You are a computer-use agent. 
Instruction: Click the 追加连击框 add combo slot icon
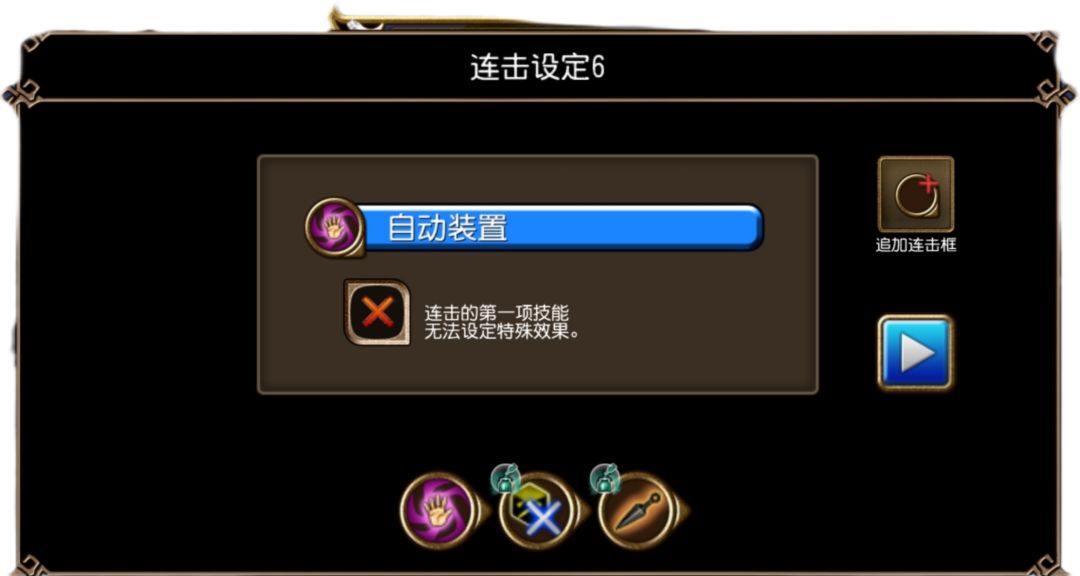(x=915, y=194)
